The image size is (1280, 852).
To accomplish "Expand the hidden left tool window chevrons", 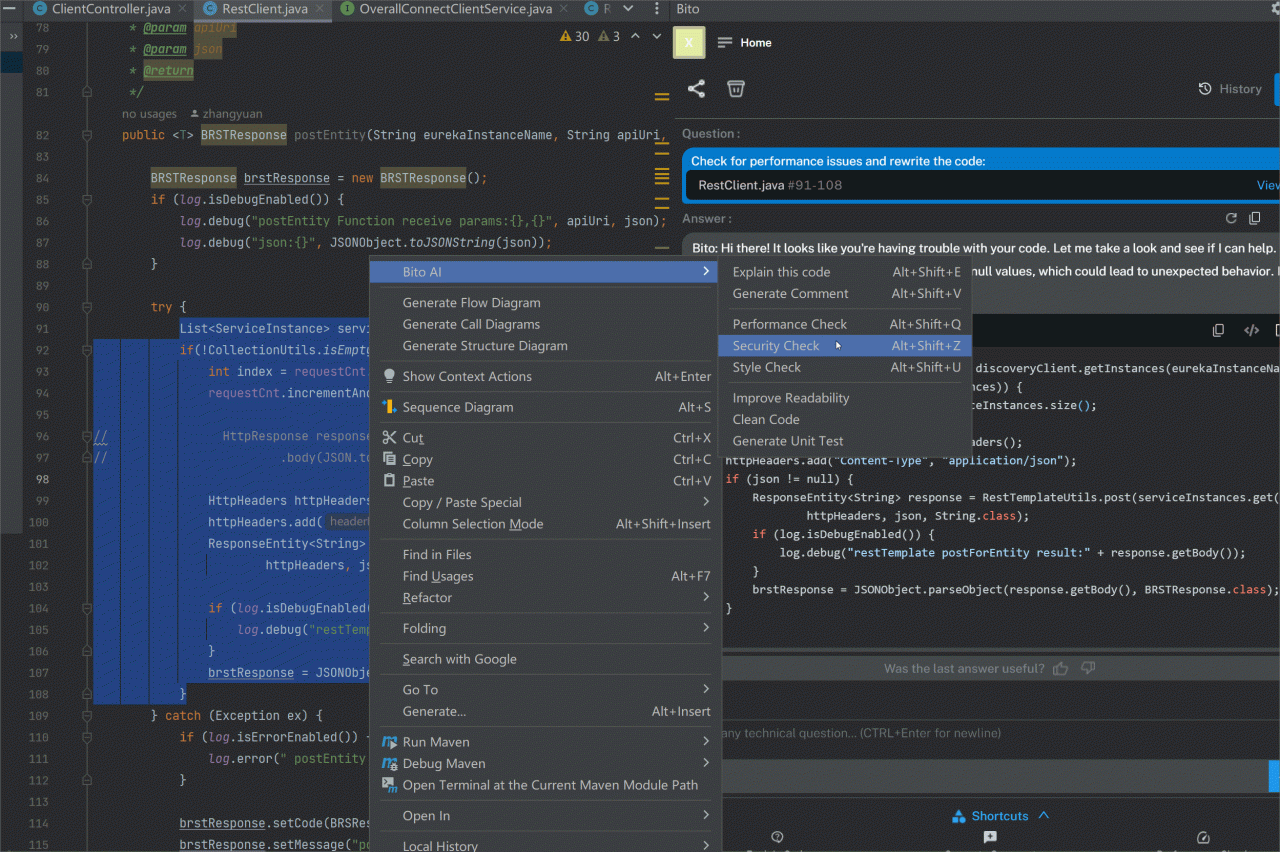I will pos(13,36).
